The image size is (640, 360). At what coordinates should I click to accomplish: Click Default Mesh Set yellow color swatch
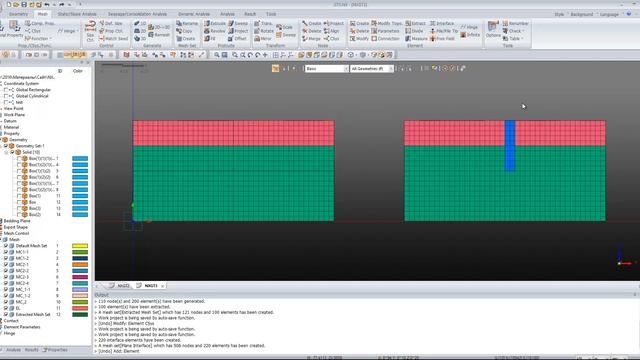[80, 246]
